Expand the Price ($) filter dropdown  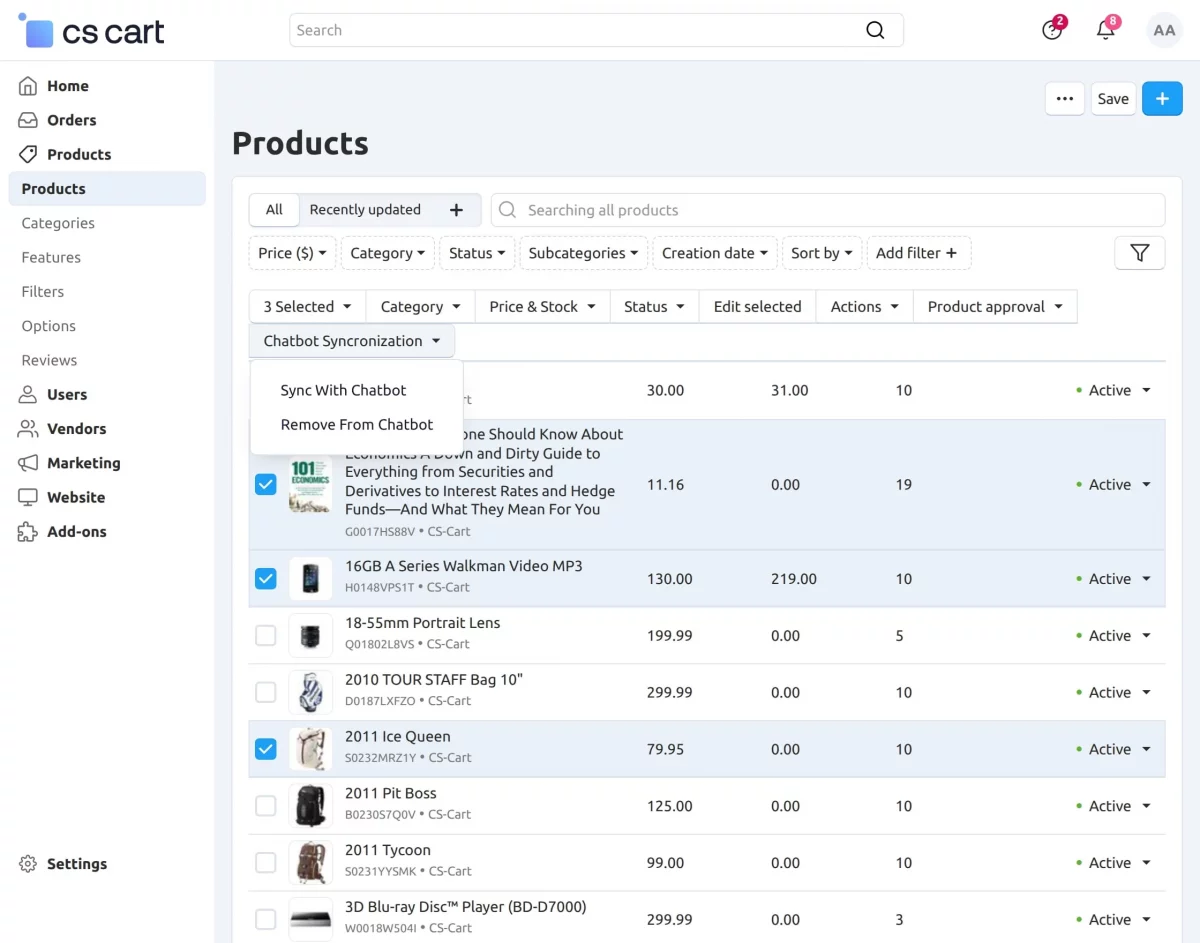[292, 253]
